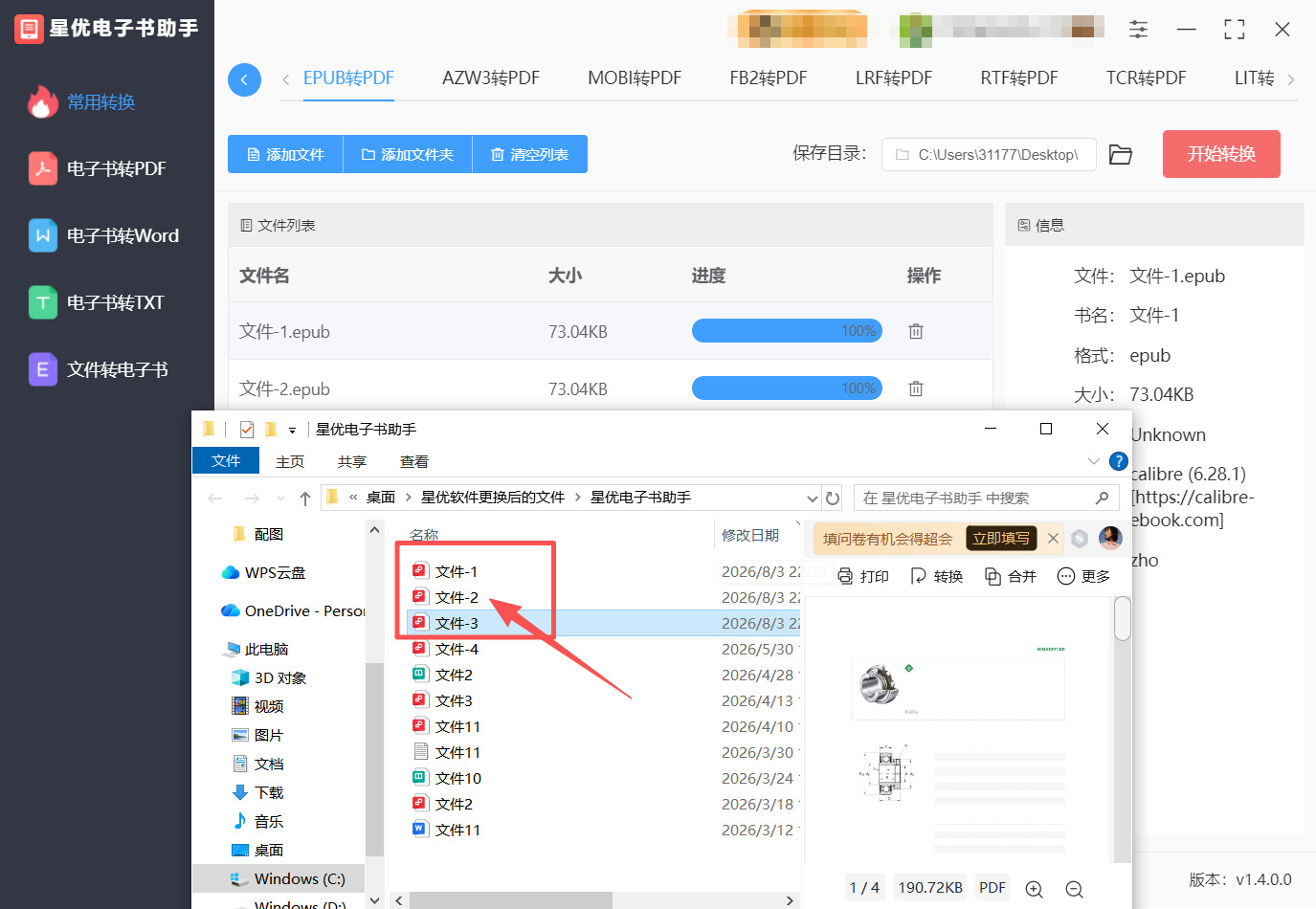This screenshot has width=1316, height=909.
Task: Click the preview pane vertical scrollbar
Action: pyautogui.click(x=1123, y=618)
